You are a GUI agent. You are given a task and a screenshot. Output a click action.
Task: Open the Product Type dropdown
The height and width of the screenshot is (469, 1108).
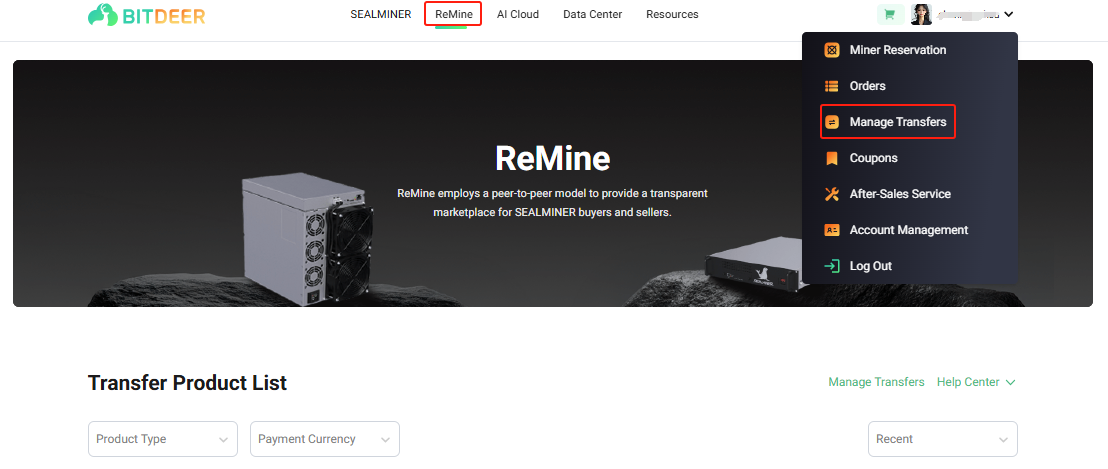point(163,439)
